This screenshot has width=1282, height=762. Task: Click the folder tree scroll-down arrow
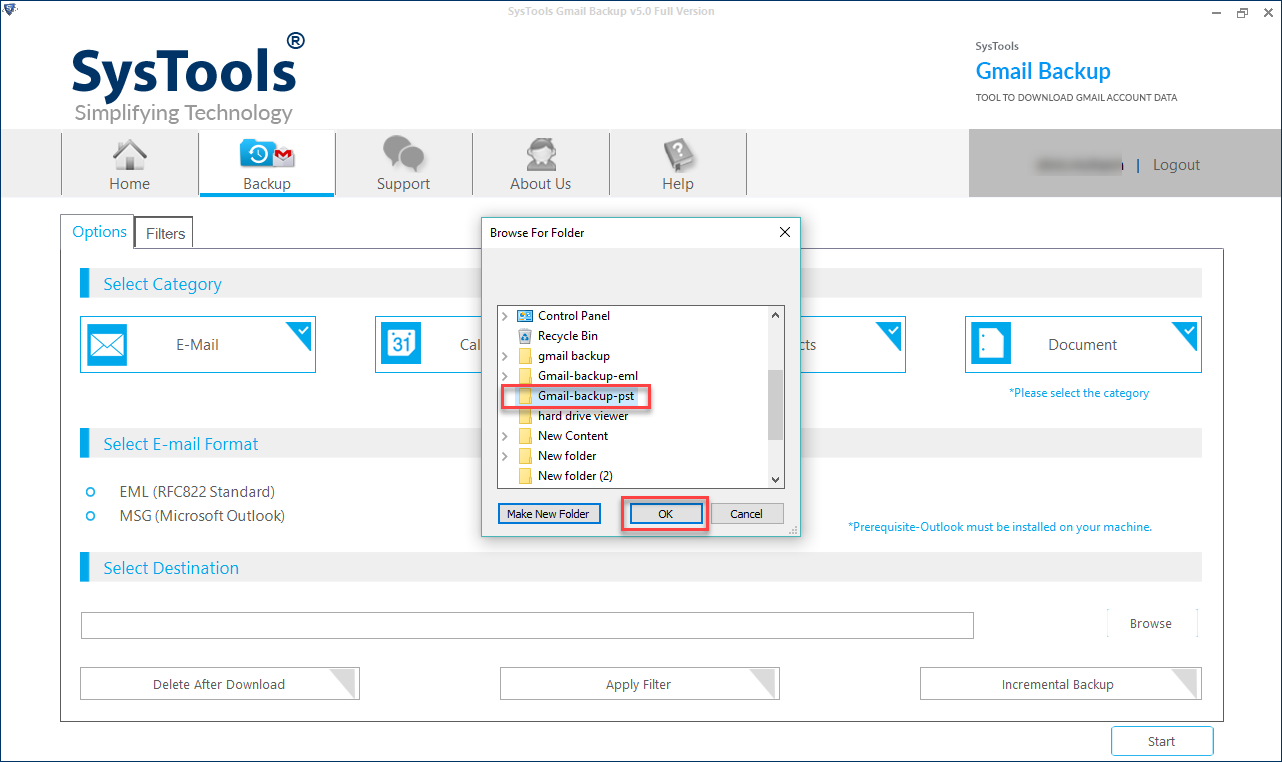coord(775,479)
